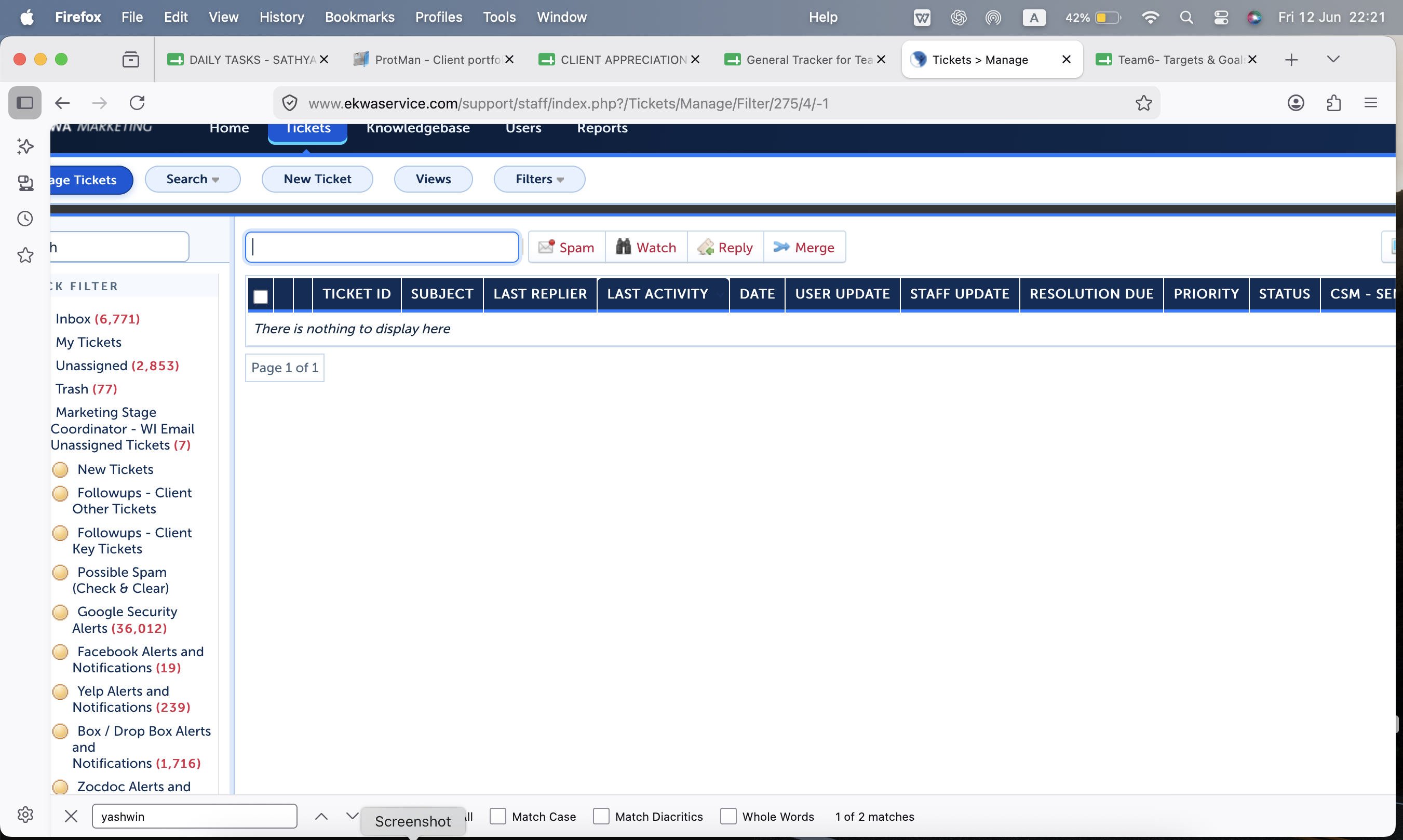The width and height of the screenshot is (1403, 840).
Task: Open History clock sidebar icon
Action: [x=25, y=219]
